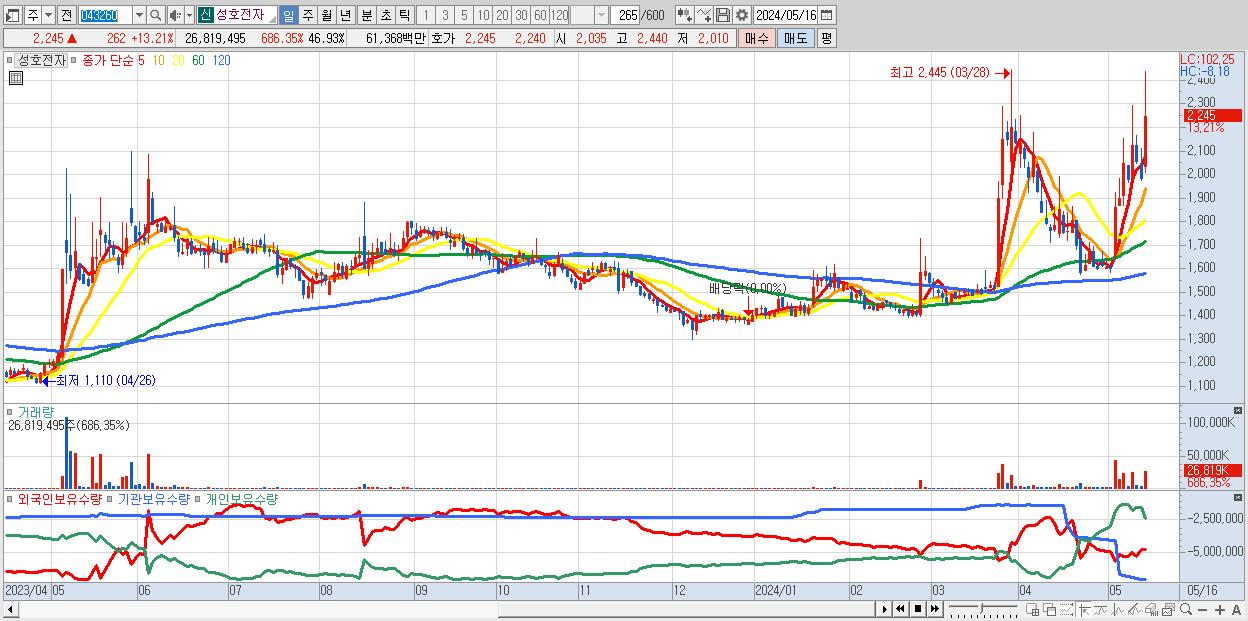Screen dimensions: 1248x621
Task: Open chart settings gear icon
Action: 742,16
